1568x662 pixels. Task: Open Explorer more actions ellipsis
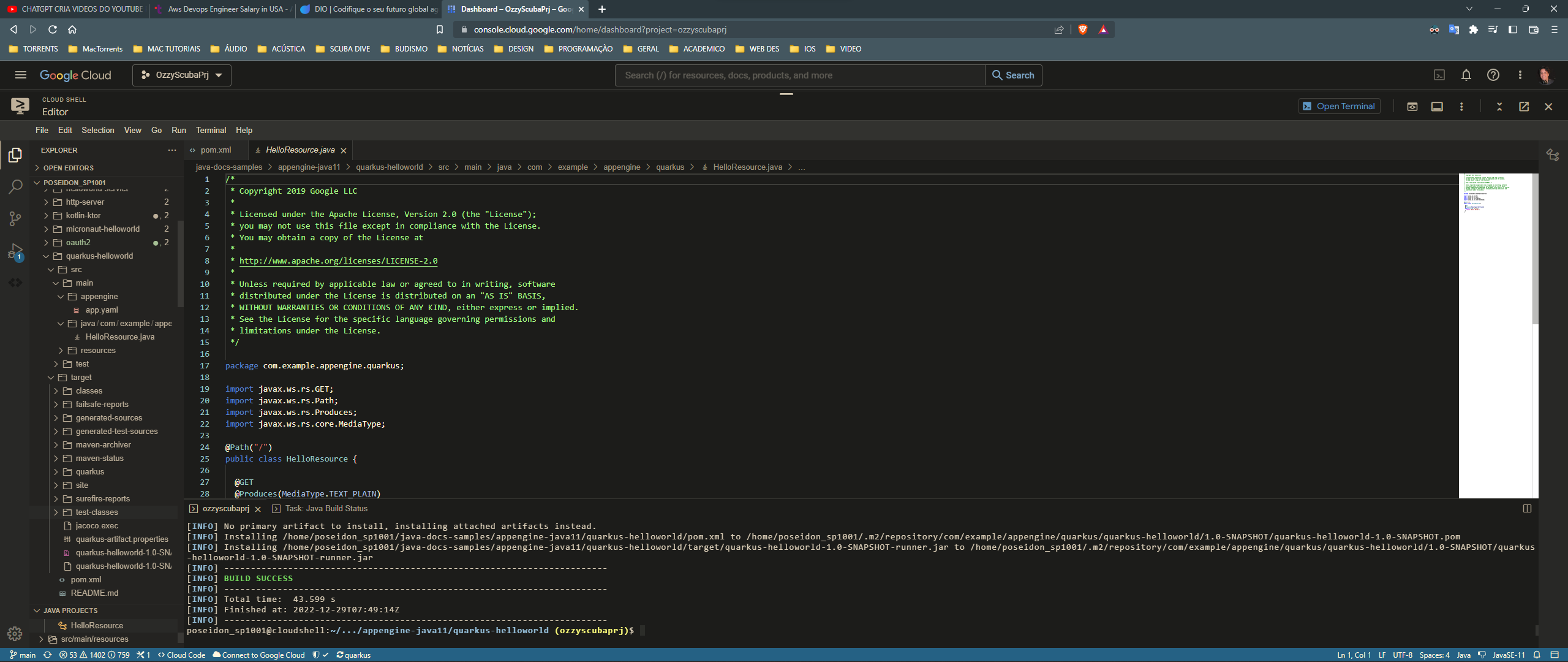point(172,150)
